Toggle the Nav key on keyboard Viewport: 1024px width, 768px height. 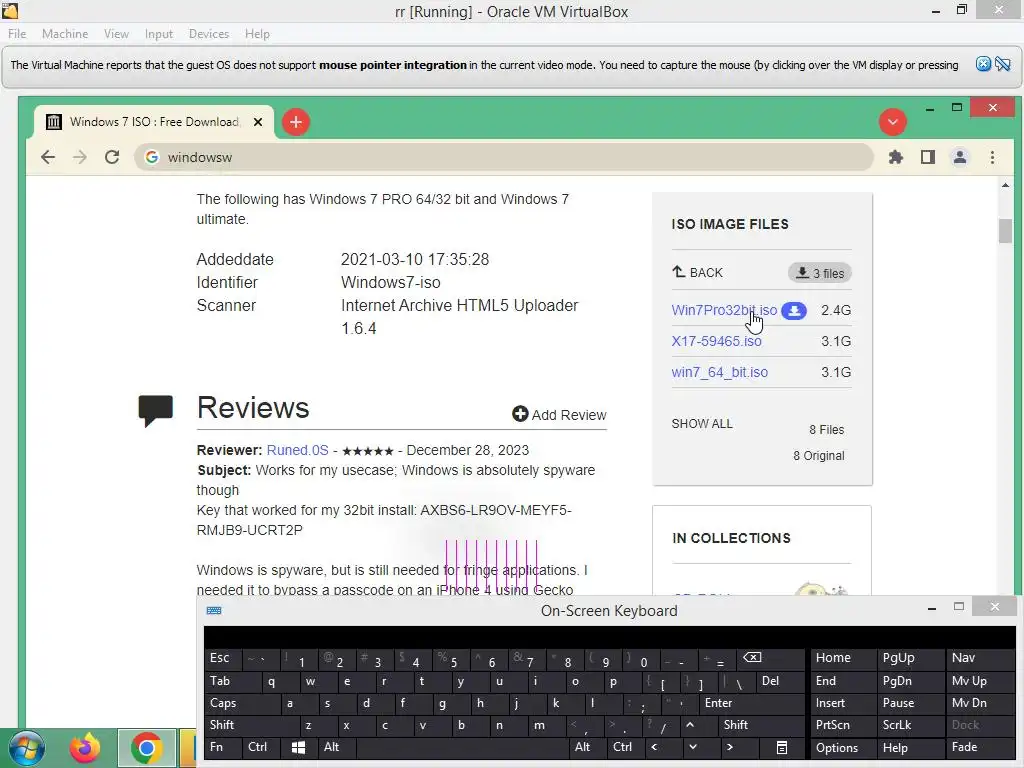980,658
